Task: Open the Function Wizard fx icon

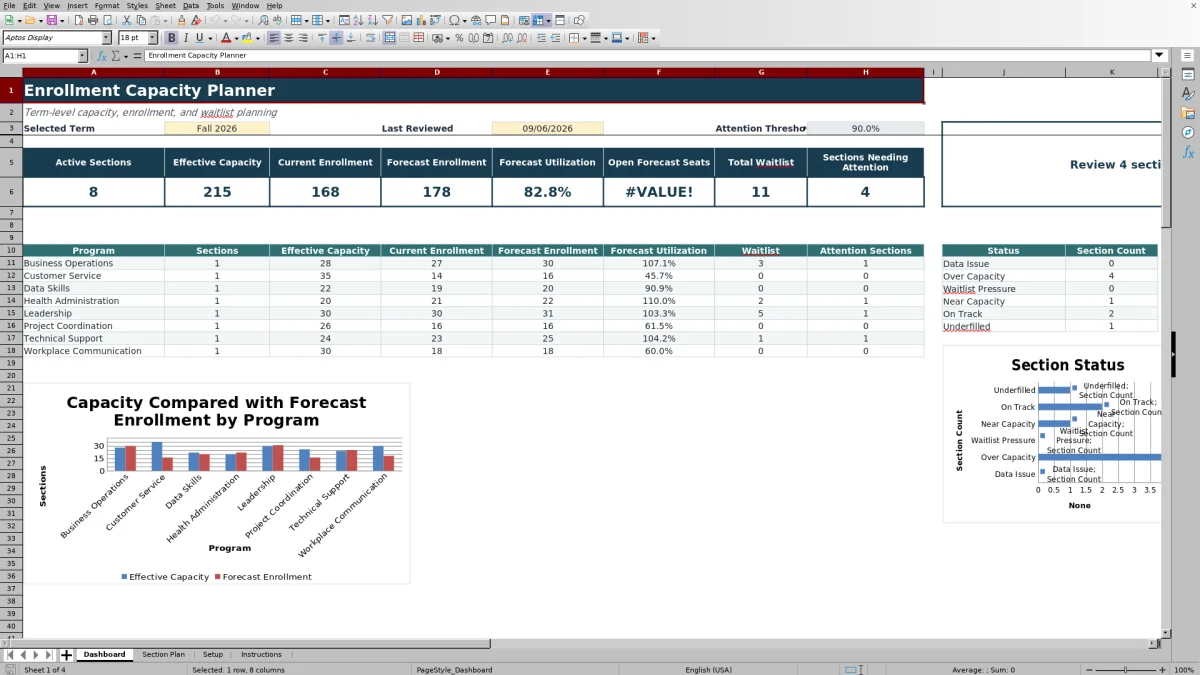Action: pos(101,56)
